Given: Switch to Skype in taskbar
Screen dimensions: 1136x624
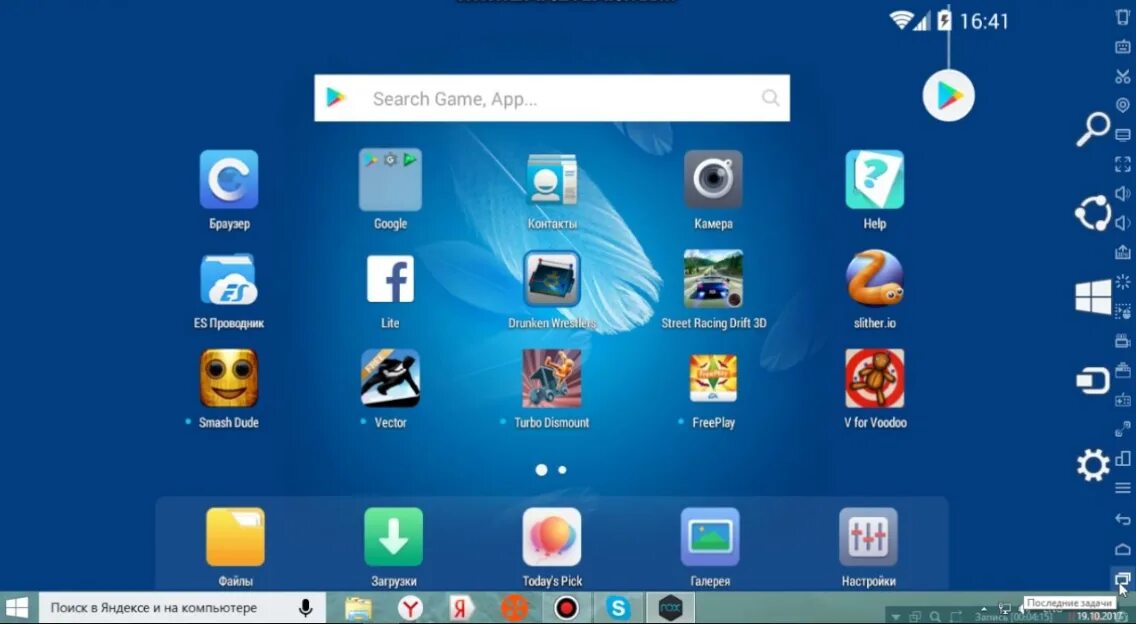Looking at the screenshot, I should [618, 608].
